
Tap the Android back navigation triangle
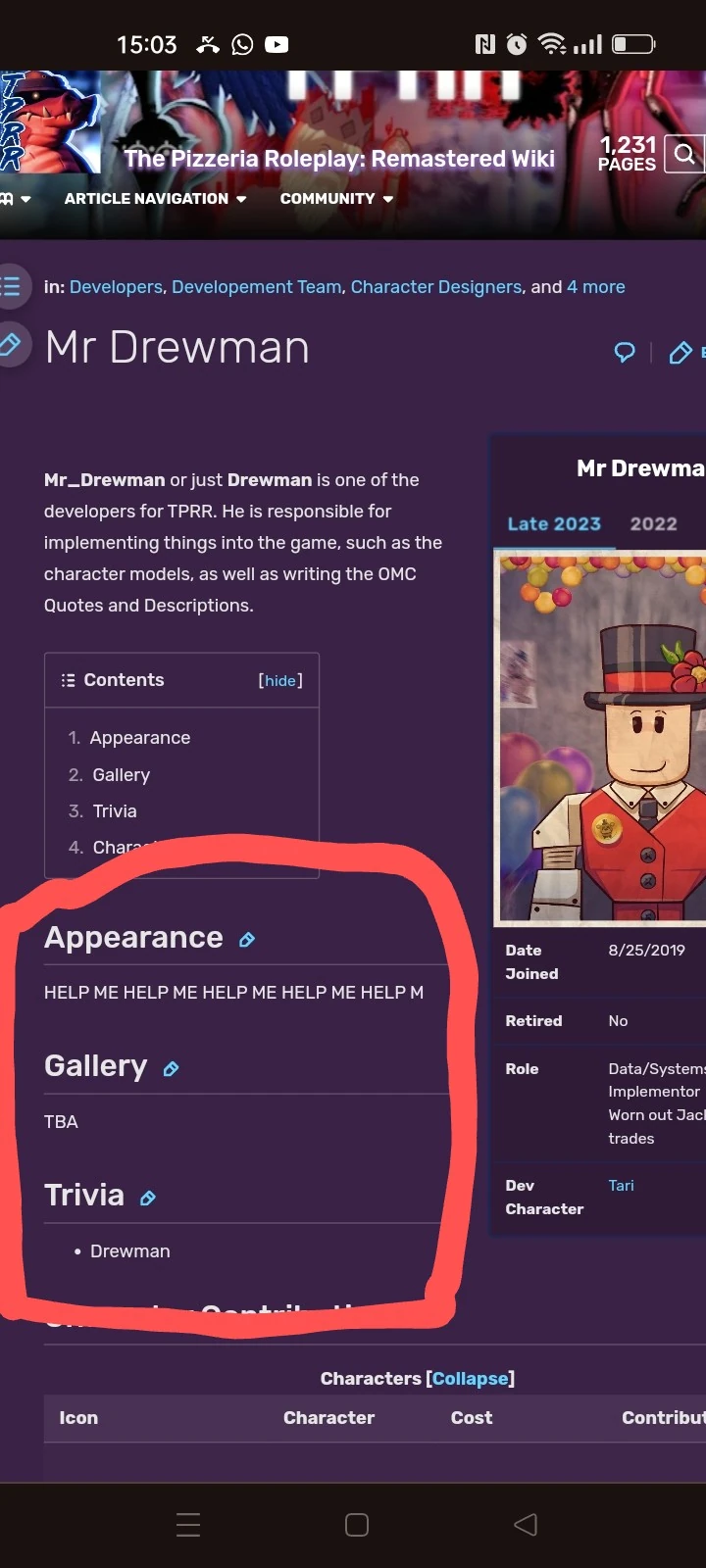click(x=526, y=1524)
